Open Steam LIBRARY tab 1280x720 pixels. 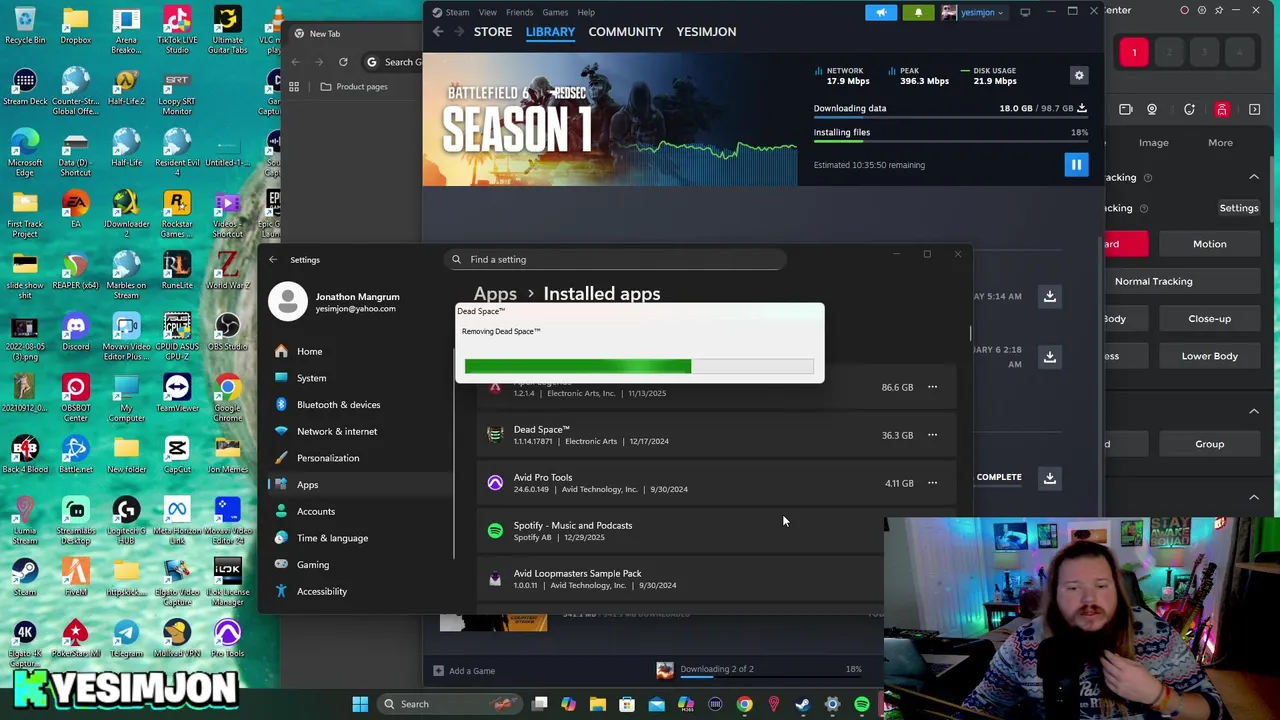(550, 32)
